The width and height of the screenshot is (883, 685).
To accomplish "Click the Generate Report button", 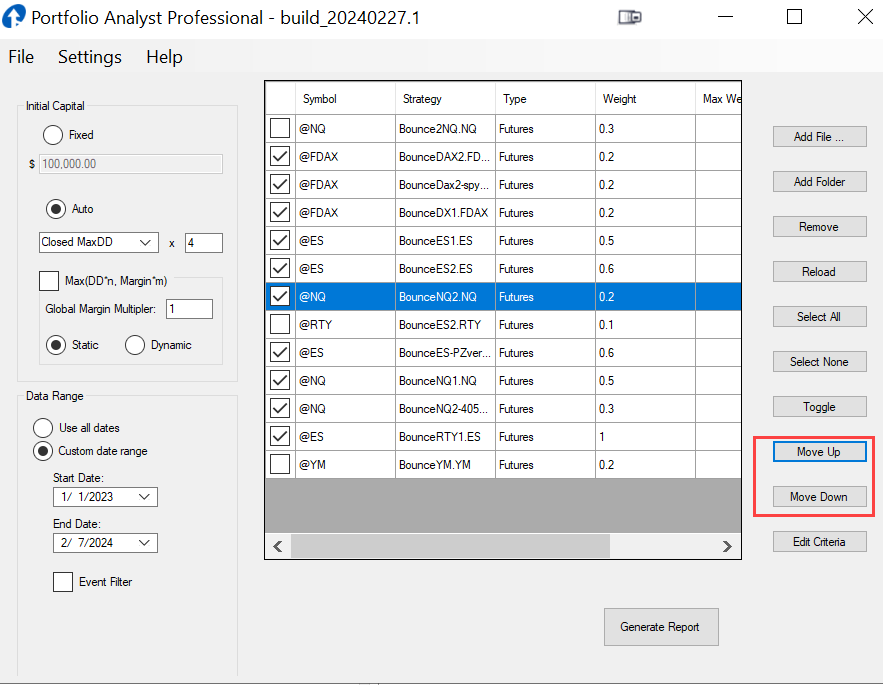I will 660,627.
